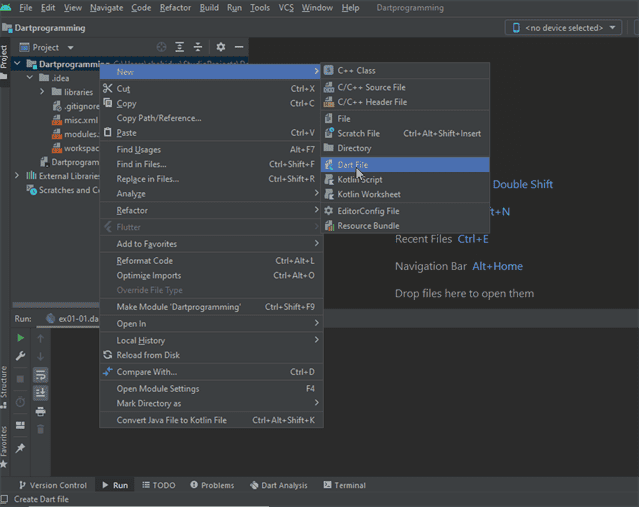This screenshot has height=507, width=639.
Task: Choose Reformat Code menu item
Action: click(211, 260)
